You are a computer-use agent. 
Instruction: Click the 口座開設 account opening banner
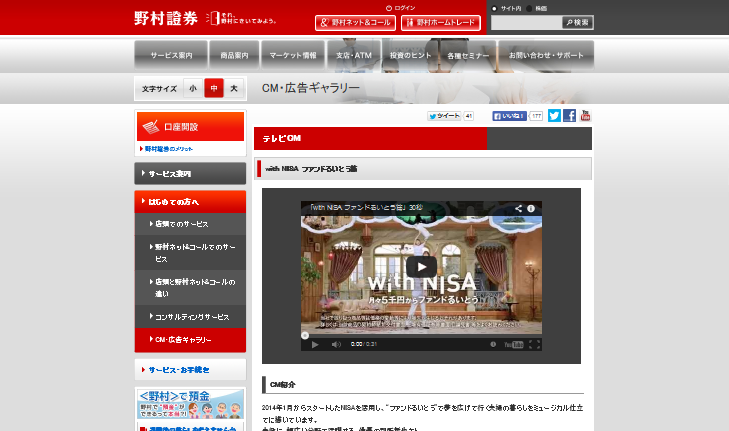[x=190, y=126]
